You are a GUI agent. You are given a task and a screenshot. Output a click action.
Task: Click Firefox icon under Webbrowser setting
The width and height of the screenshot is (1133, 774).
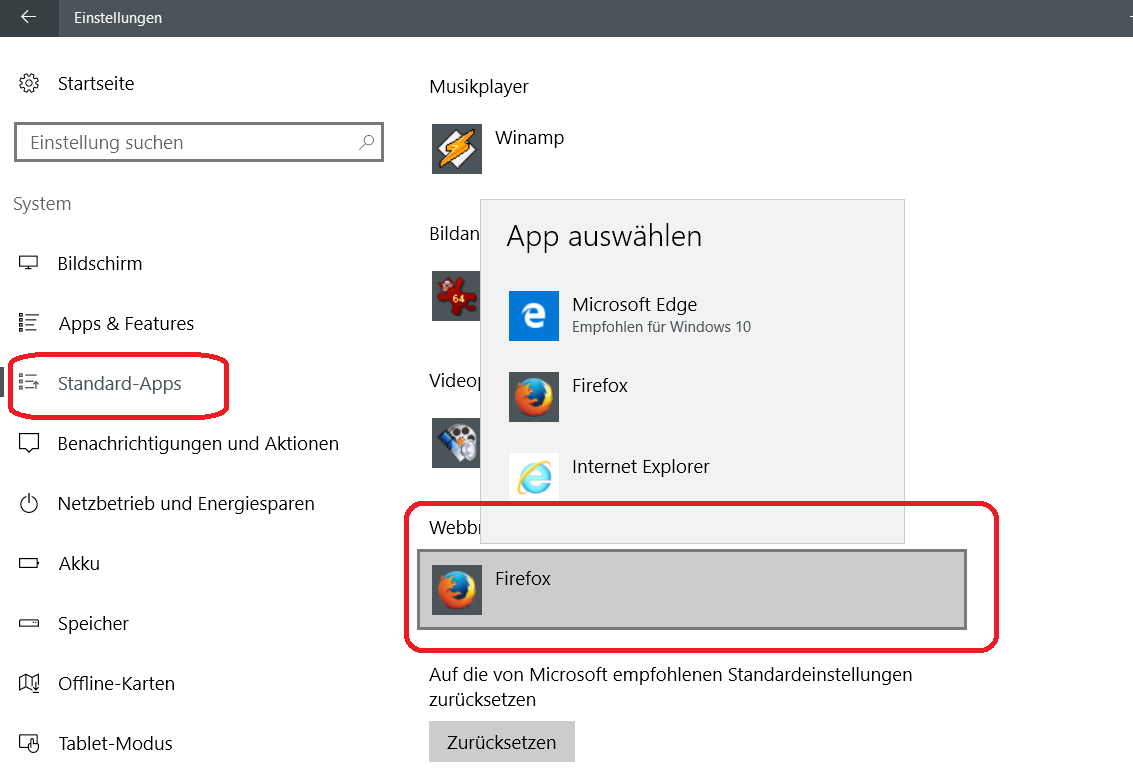coord(457,590)
